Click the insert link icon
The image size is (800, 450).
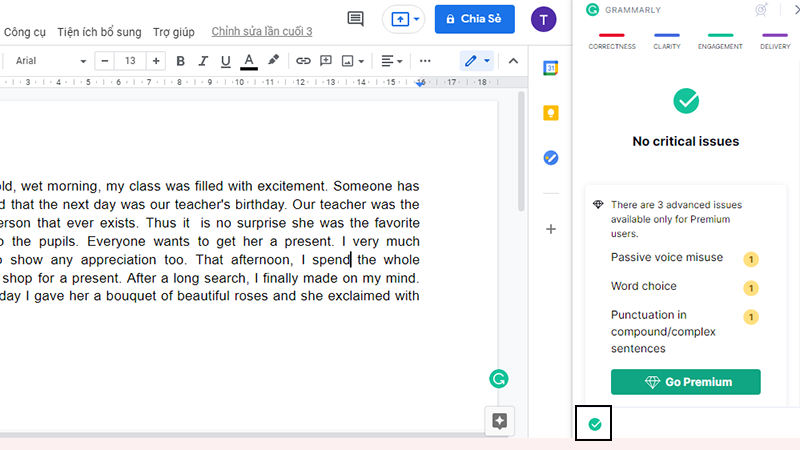pyautogui.click(x=303, y=61)
